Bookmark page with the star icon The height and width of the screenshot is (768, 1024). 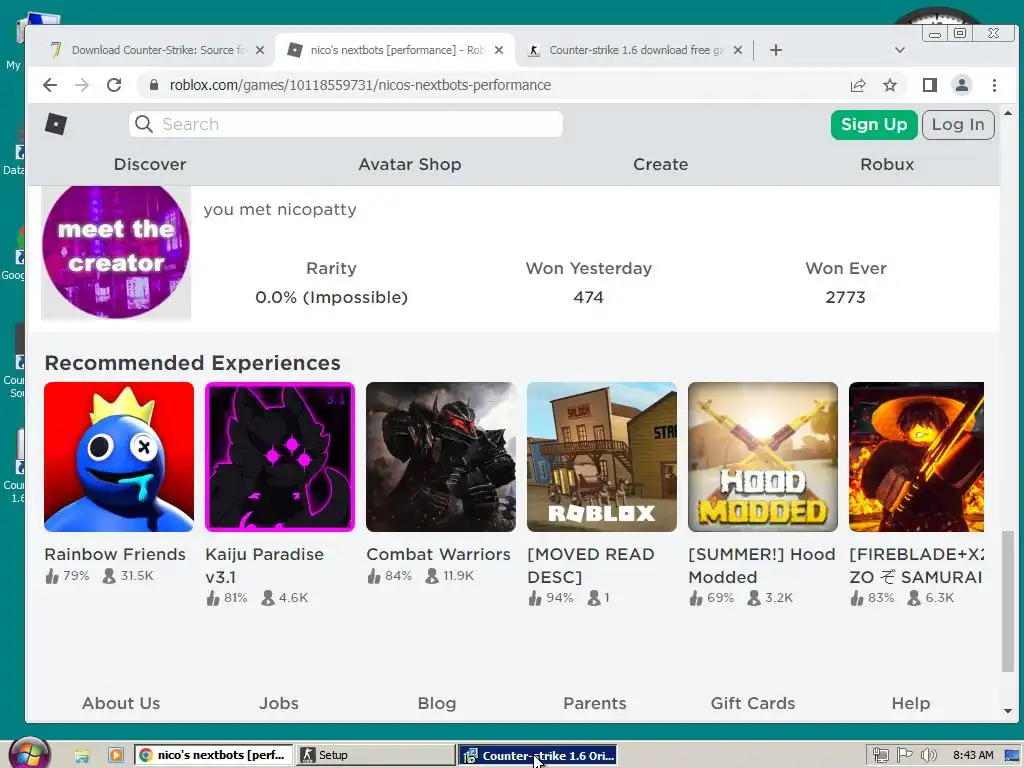click(889, 85)
